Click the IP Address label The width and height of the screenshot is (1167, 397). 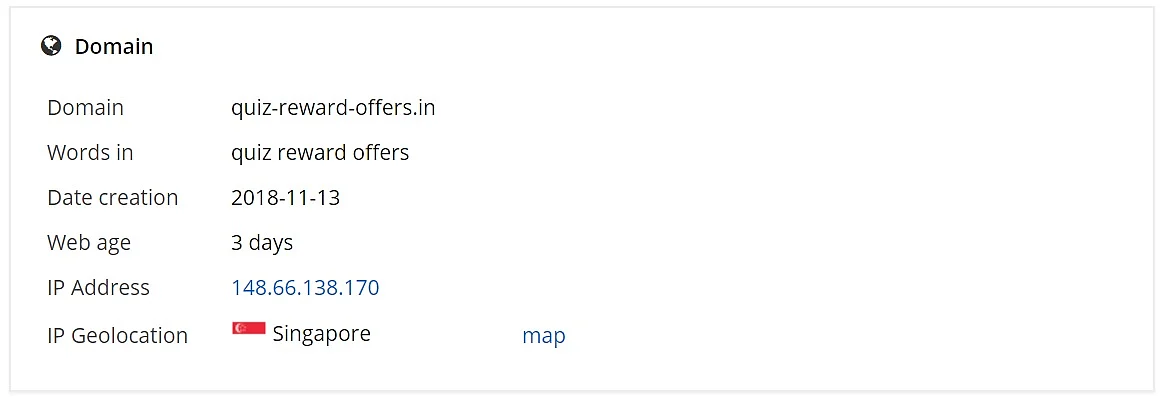tap(98, 288)
